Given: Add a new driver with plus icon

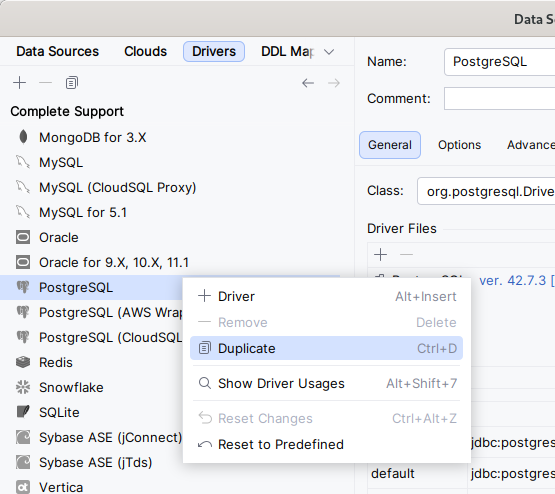Looking at the screenshot, I should pyautogui.click(x=19, y=83).
